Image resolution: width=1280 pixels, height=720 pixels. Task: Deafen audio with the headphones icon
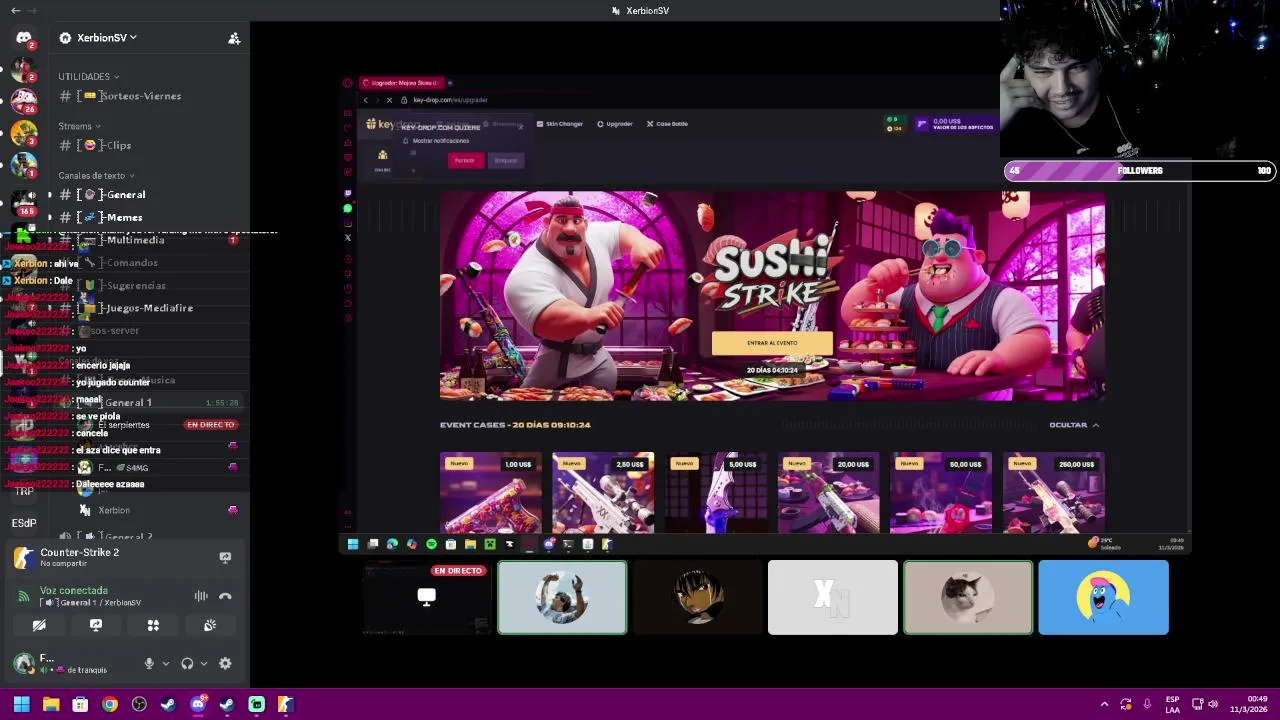(x=187, y=663)
